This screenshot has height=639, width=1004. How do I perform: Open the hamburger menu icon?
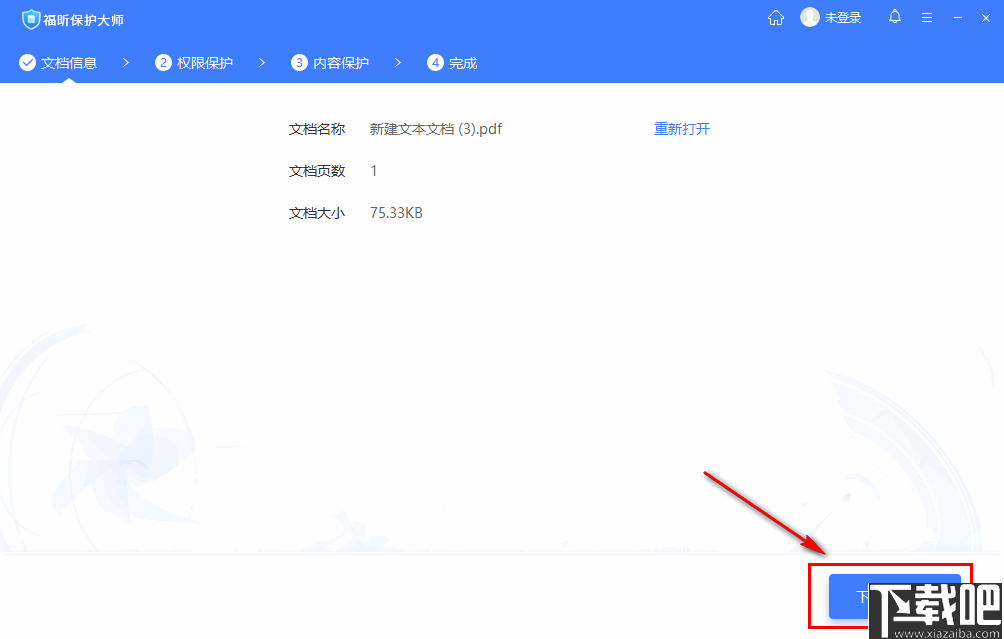tap(926, 17)
